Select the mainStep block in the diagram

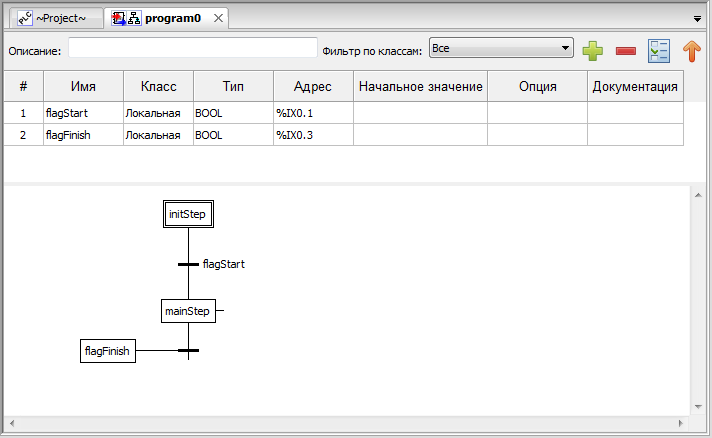(188, 311)
